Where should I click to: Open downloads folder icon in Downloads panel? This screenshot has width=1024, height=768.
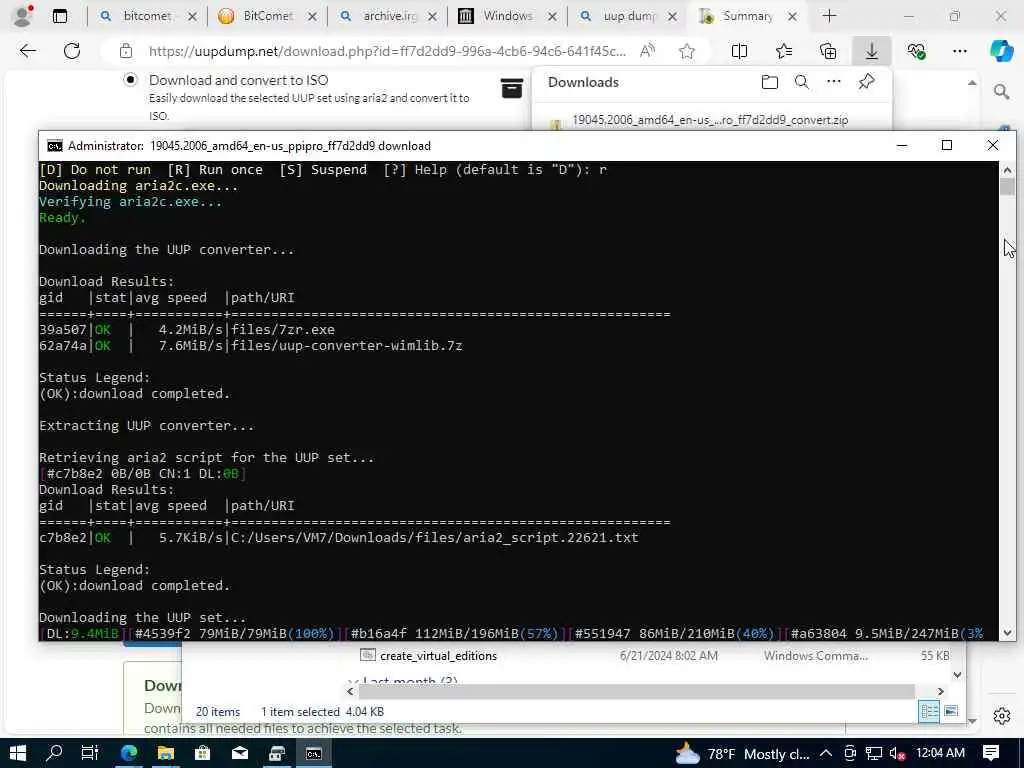[770, 82]
